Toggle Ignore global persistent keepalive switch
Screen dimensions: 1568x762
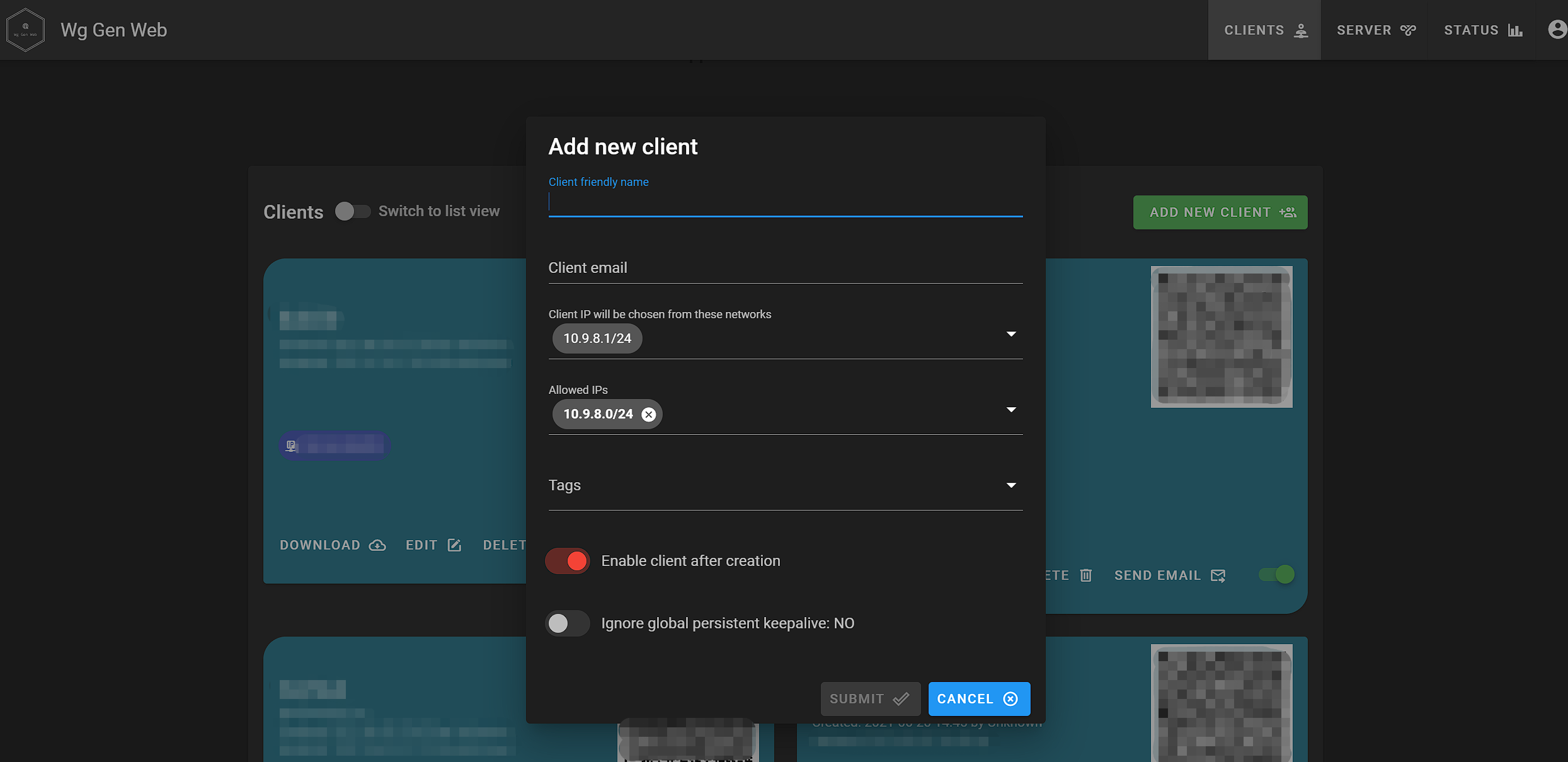(568, 623)
